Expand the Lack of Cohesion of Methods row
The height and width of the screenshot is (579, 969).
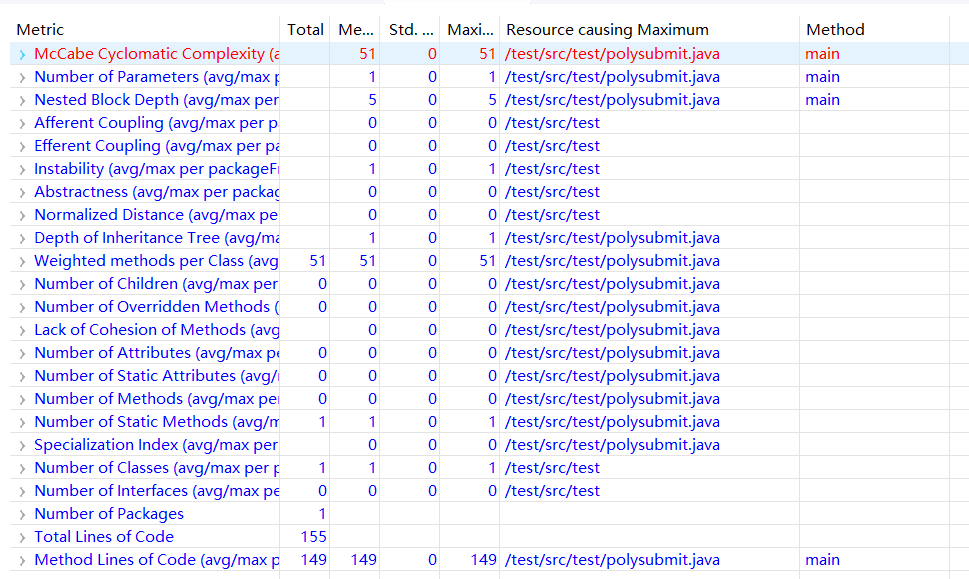click(22, 330)
